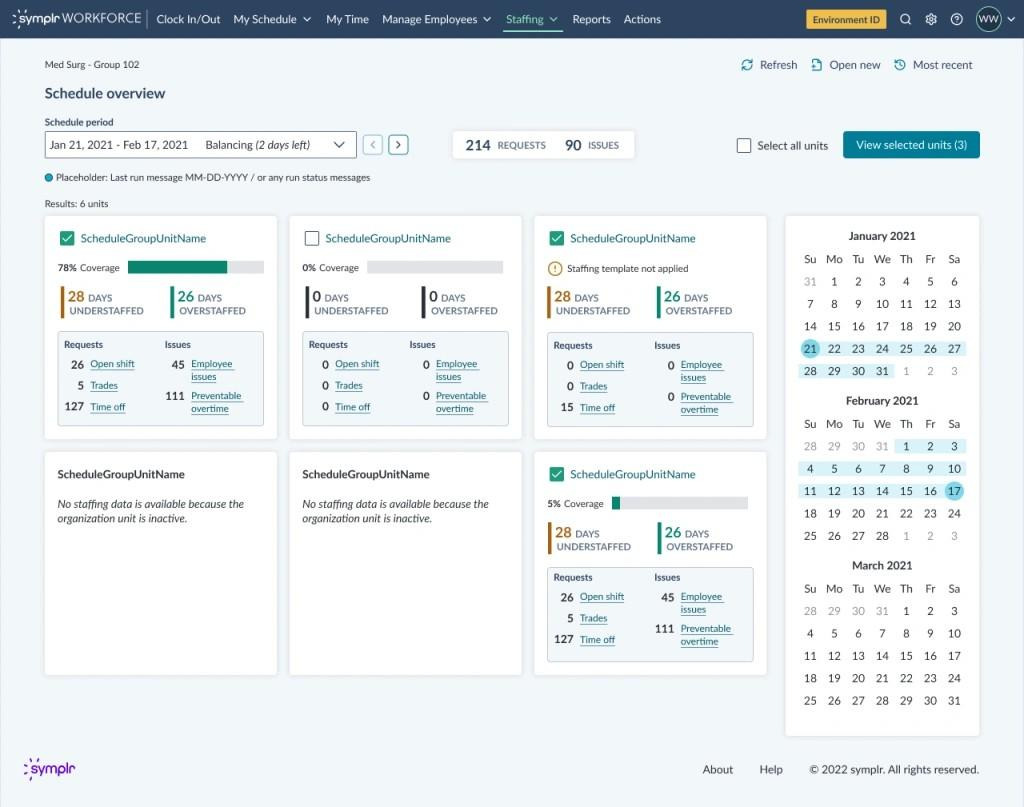The width and height of the screenshot is (1024, 807).
Task: Enable the Select all units checkbox
Action: point(744,145)
